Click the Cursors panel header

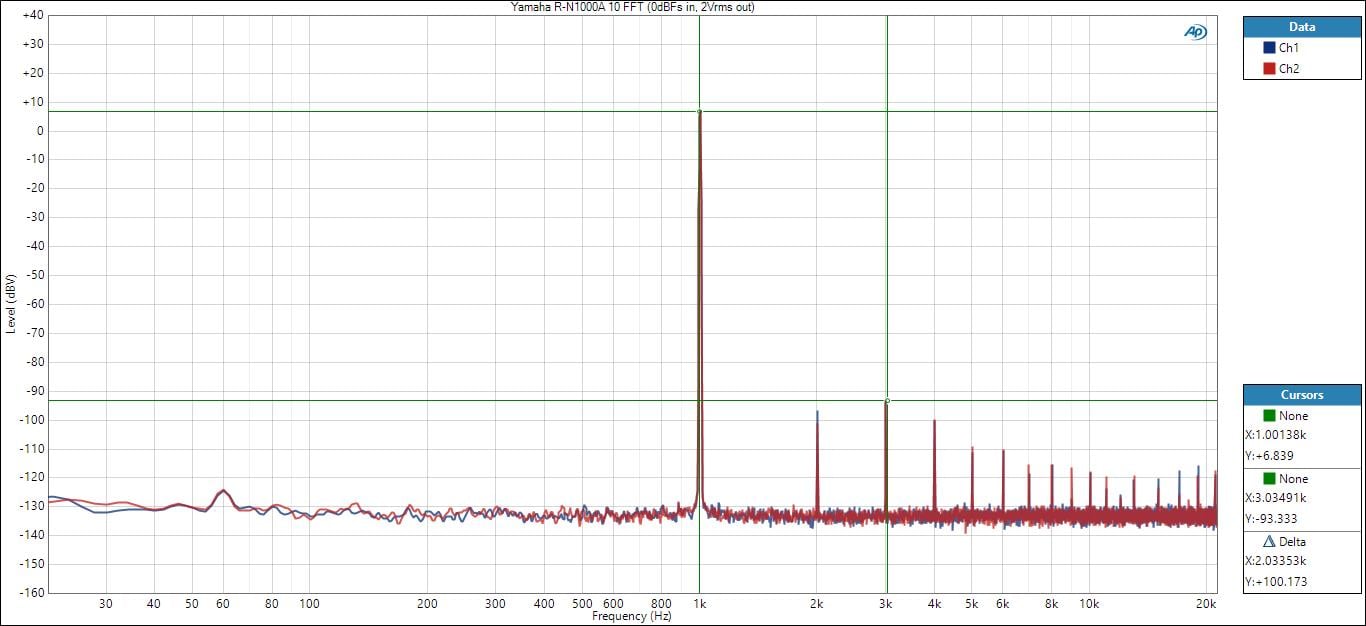(x=1302, y=395)
